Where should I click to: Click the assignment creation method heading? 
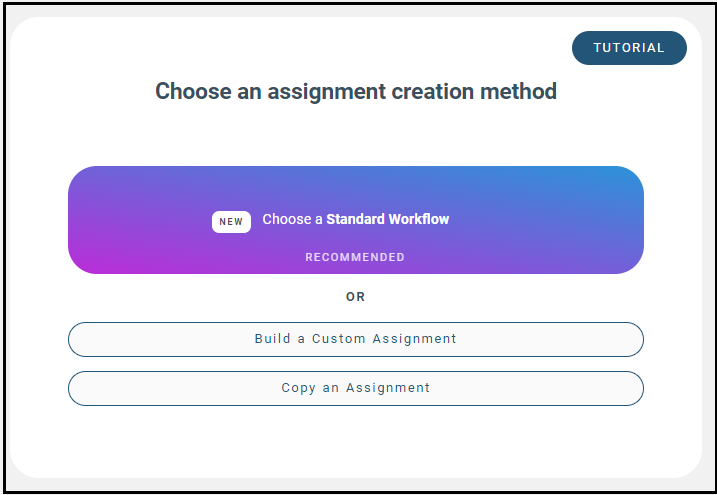pyautogui.click(x=355, y=92)
